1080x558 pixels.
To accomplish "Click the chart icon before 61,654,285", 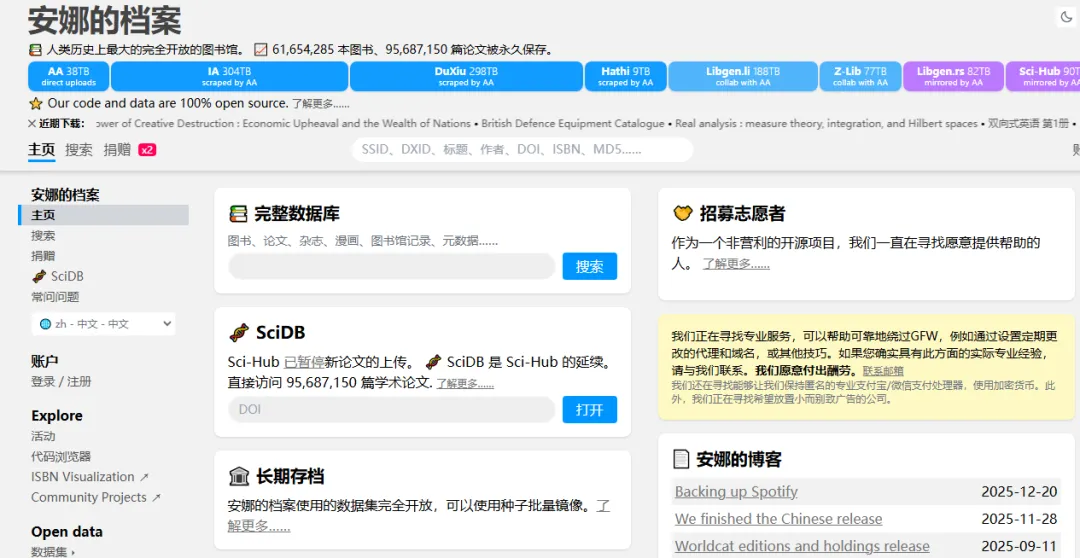I will [260, 50].
